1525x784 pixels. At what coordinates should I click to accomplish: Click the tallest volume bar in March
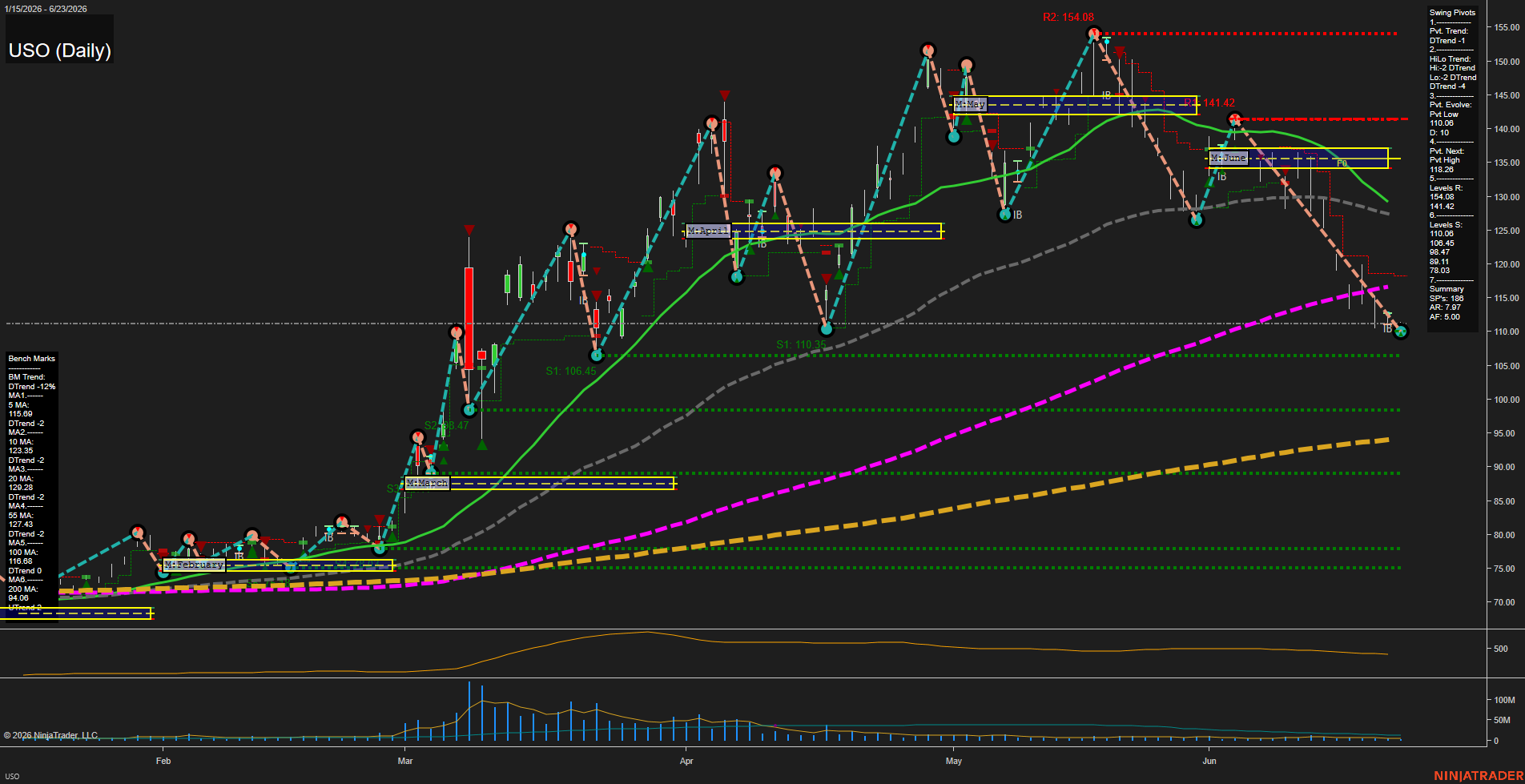tap(469, 711)
